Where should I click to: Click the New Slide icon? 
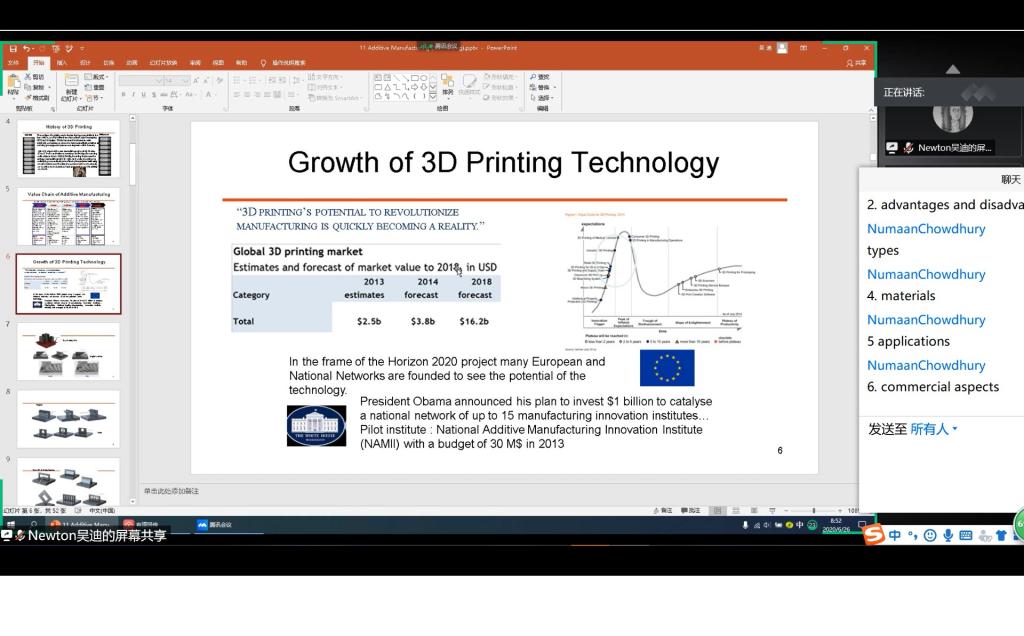coord(69,84)
